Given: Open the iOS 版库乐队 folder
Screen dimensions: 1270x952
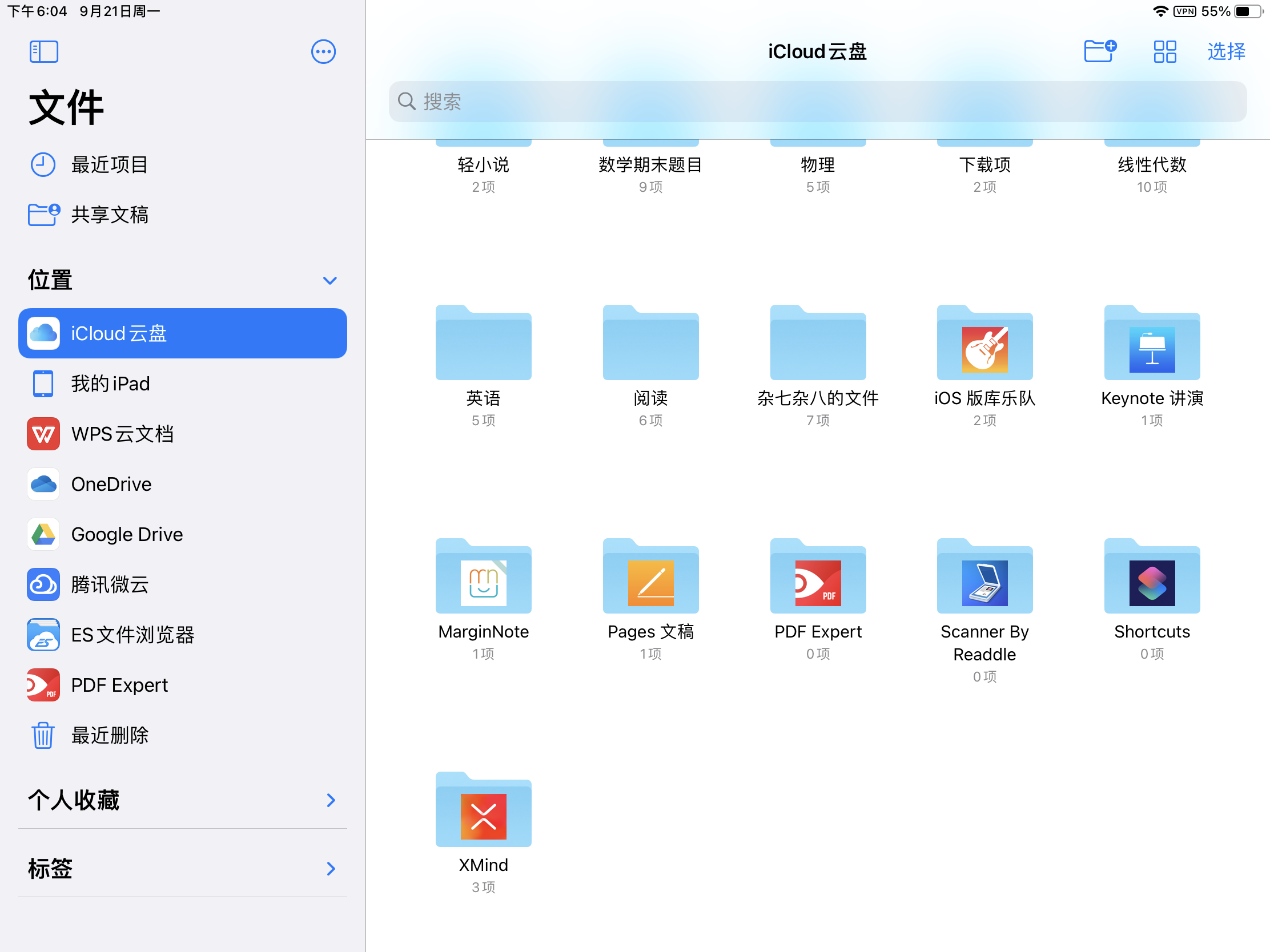Looking at the screenshot, I should coord(984,344).
